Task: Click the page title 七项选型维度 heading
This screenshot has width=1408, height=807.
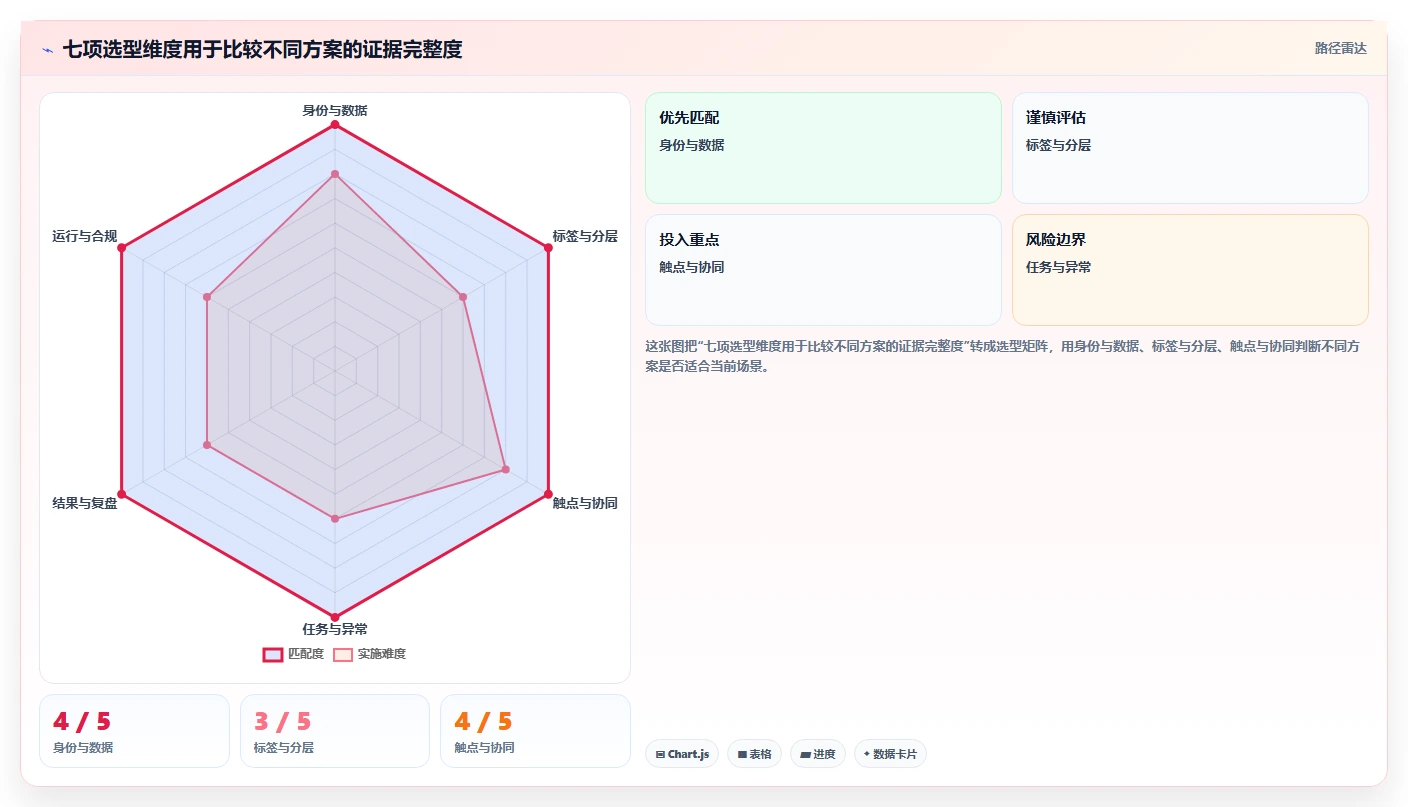Action: tap(263, 49)
